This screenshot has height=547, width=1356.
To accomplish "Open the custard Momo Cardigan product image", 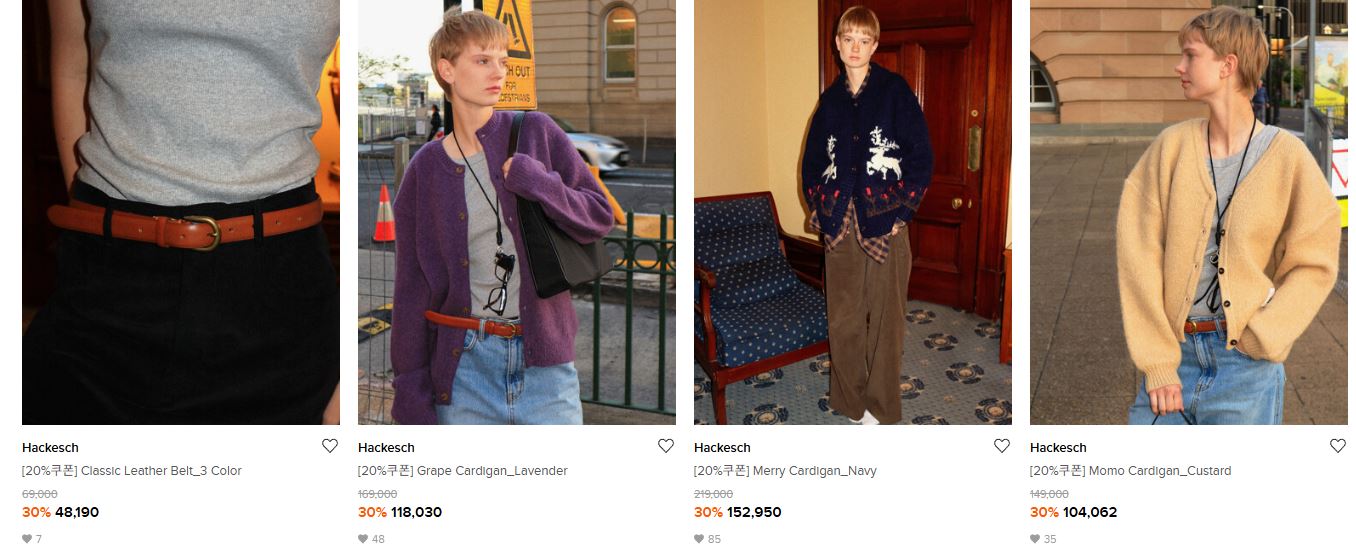I will click(1189, 212).
